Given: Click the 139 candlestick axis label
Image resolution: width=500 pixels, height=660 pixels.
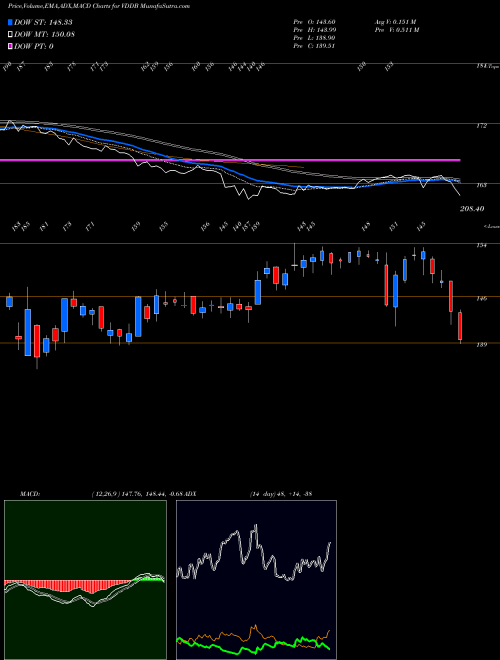Looking at the screenshot, I should point(482,345).
